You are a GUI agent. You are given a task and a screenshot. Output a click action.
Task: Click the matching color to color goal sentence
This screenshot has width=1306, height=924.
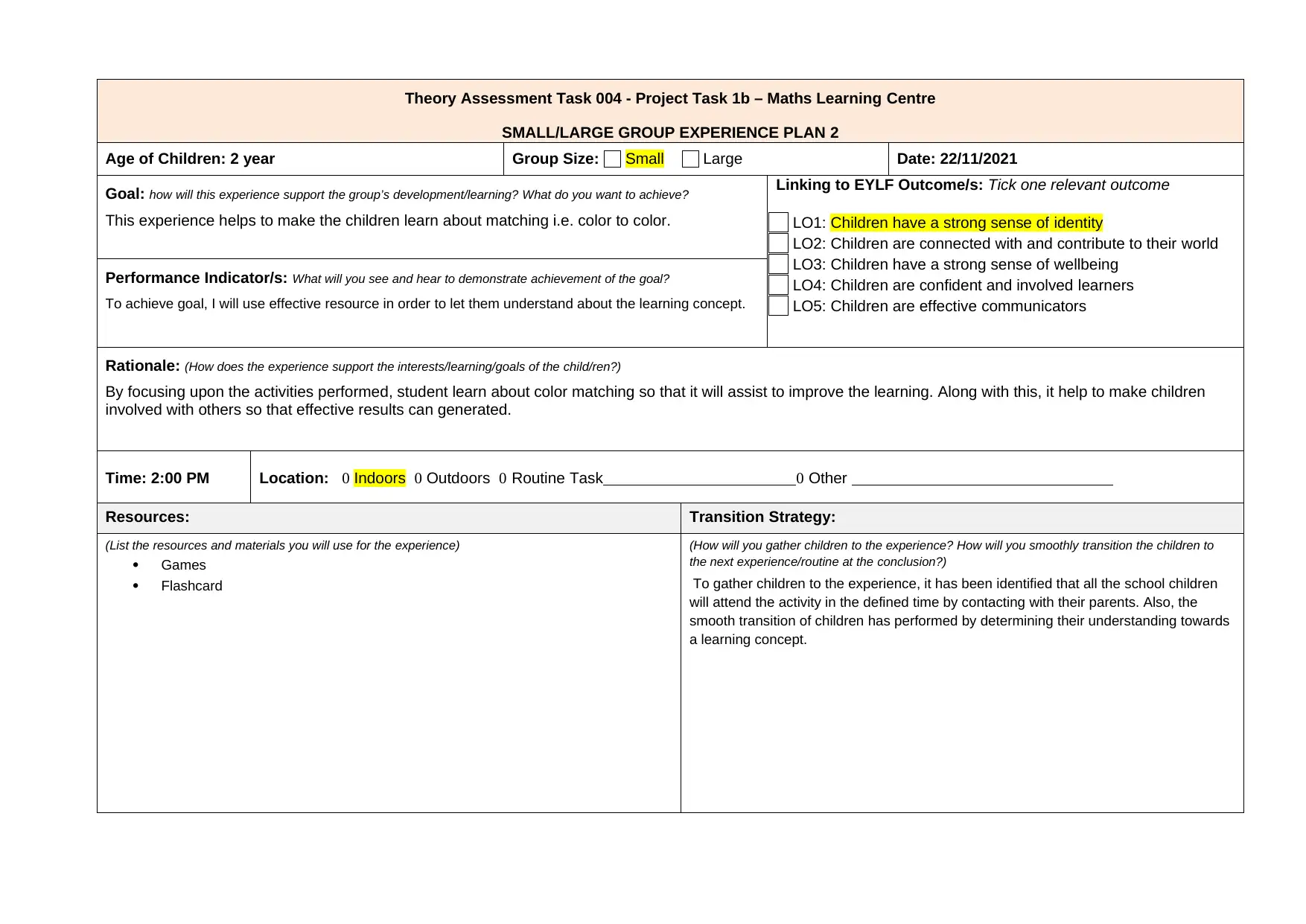[x=388, y=220]
